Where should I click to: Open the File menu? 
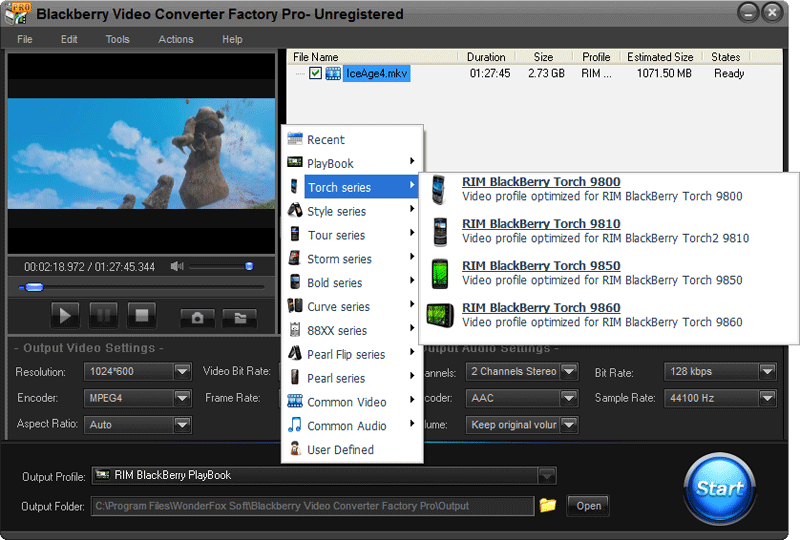coord(24,39)
